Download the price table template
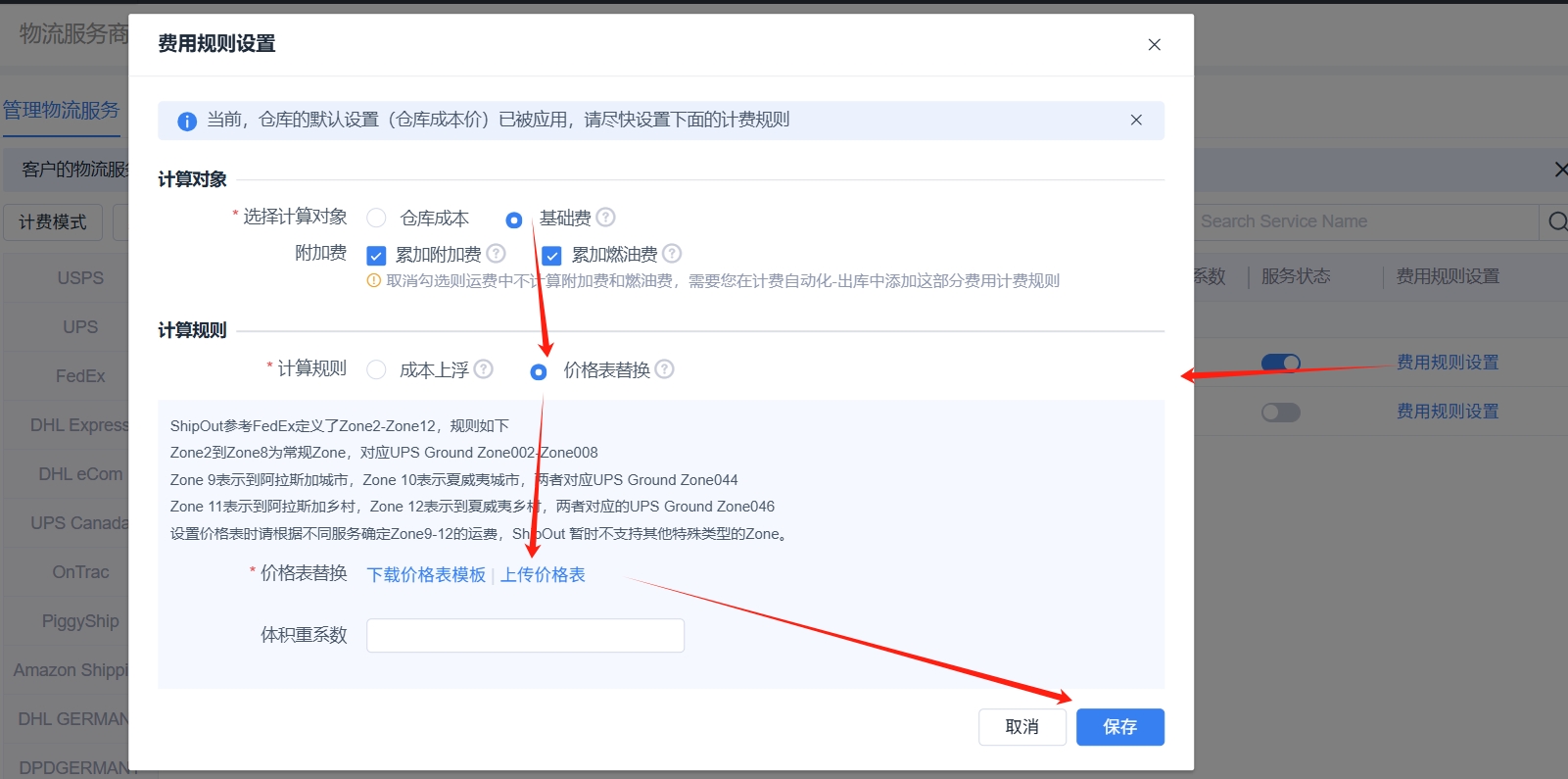This screenshot has height=779, width=1568. 426,575
